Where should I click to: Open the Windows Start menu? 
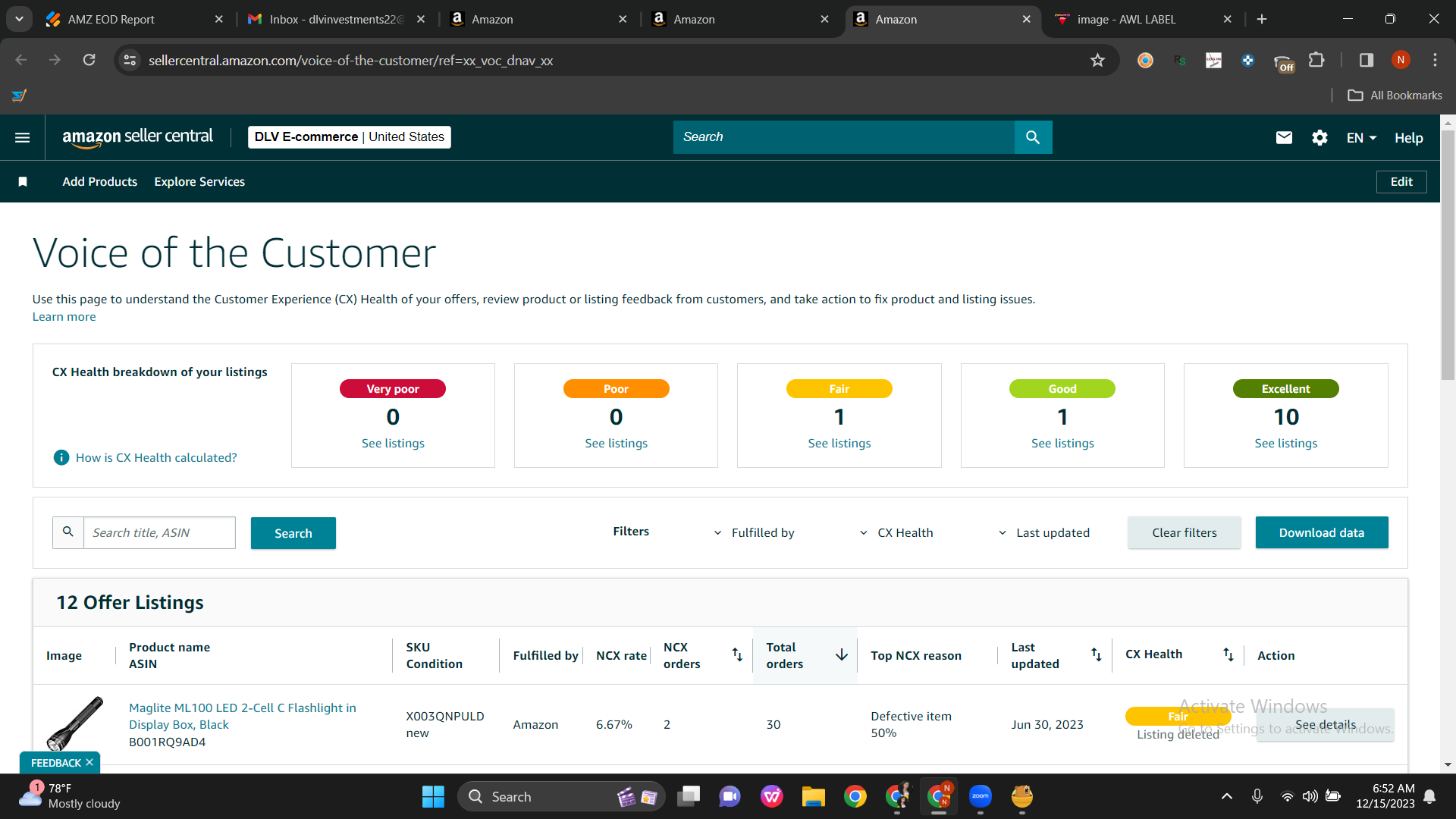coord(433,796)
